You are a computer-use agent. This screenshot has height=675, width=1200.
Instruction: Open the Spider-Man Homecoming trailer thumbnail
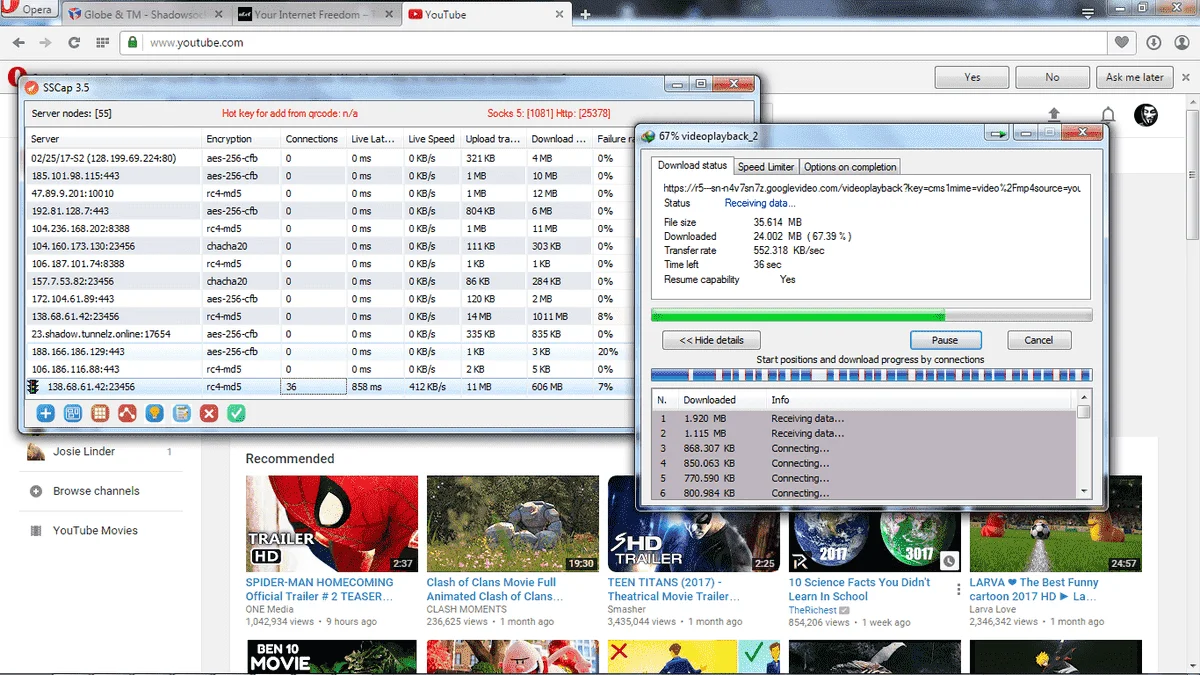point(332,523)
